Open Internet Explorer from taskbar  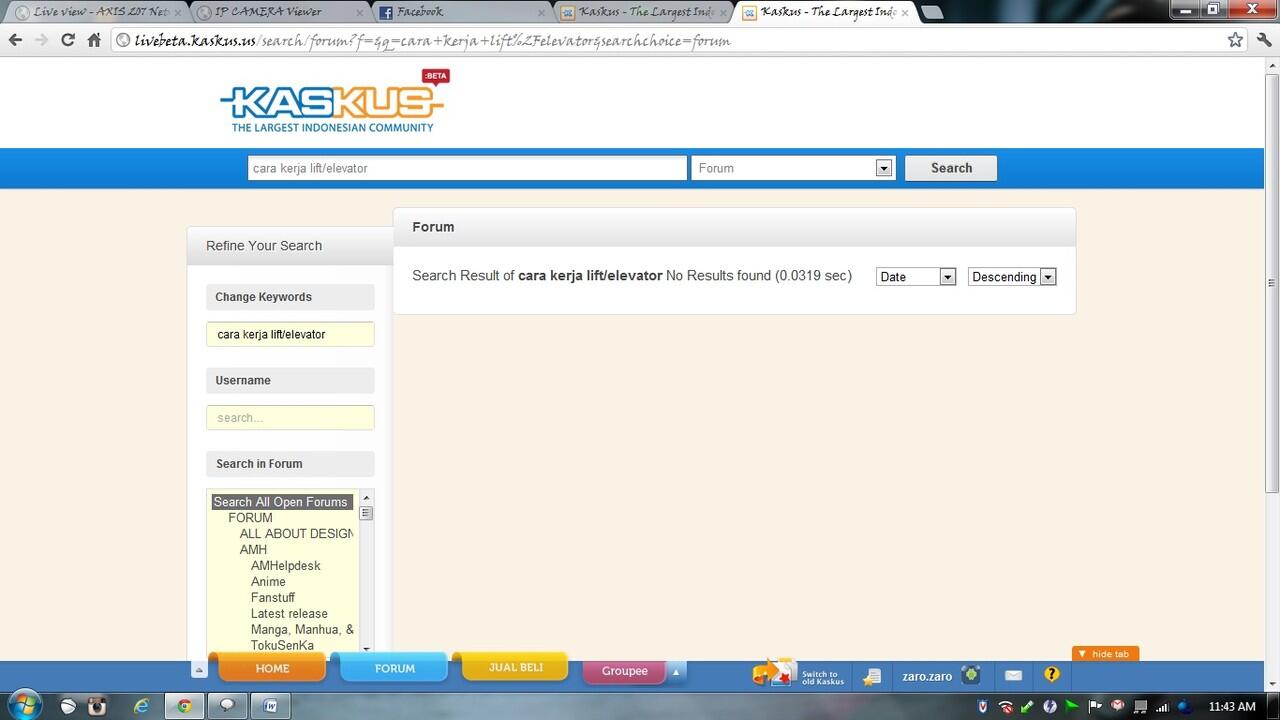point(142,706)
